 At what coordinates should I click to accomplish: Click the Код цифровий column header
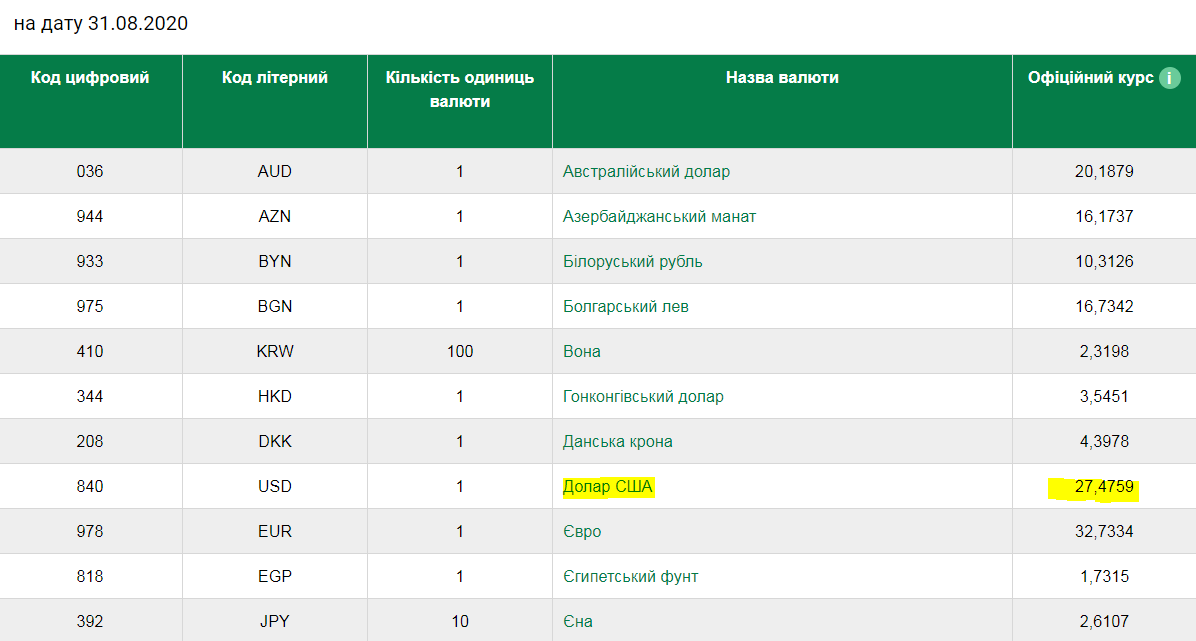[x=90, y=78]
